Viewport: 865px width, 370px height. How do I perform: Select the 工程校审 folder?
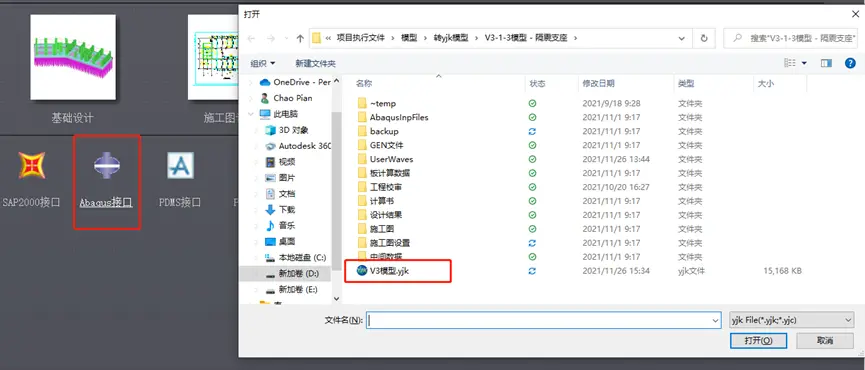coord(379,187)
